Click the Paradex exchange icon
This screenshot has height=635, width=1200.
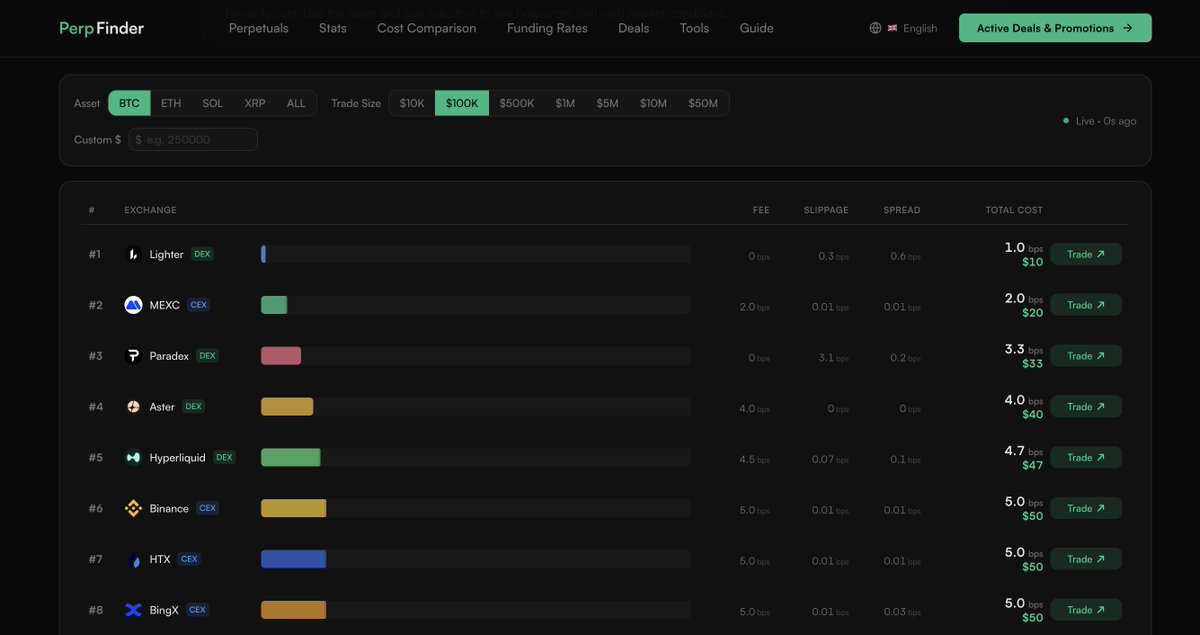pos(131,355)
